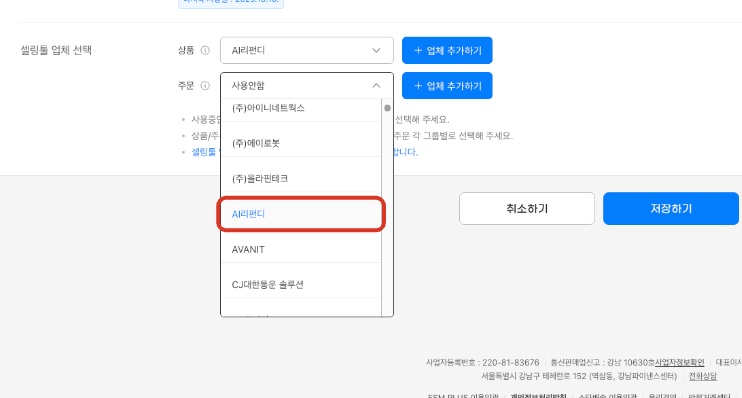Click the 개인정보처리방침 footer link
Viewport: 742px width, 398px height.
pyautogui.click(x=538, y=396)
